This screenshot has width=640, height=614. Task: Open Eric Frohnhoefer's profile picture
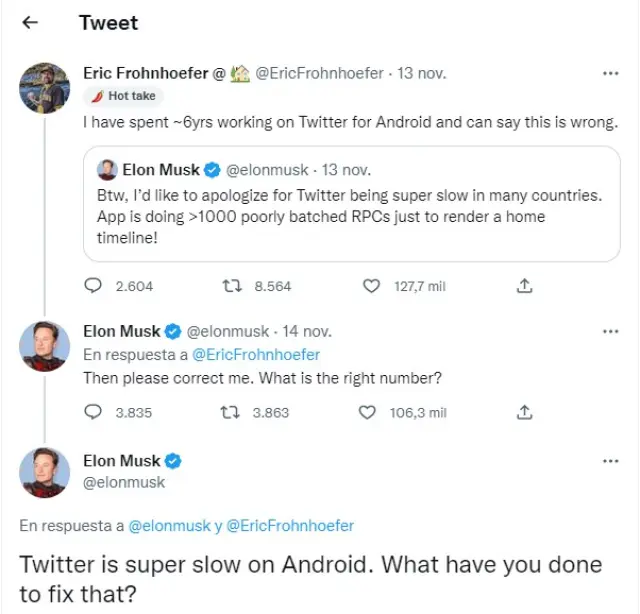tap(45, 88)
